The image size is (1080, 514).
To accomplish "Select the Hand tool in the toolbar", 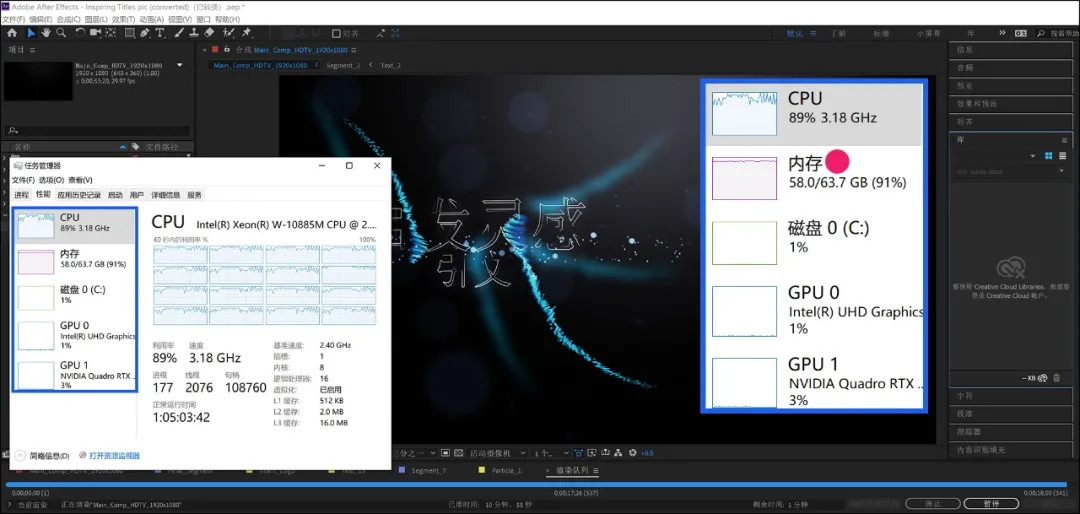I will tap(46, 33).
